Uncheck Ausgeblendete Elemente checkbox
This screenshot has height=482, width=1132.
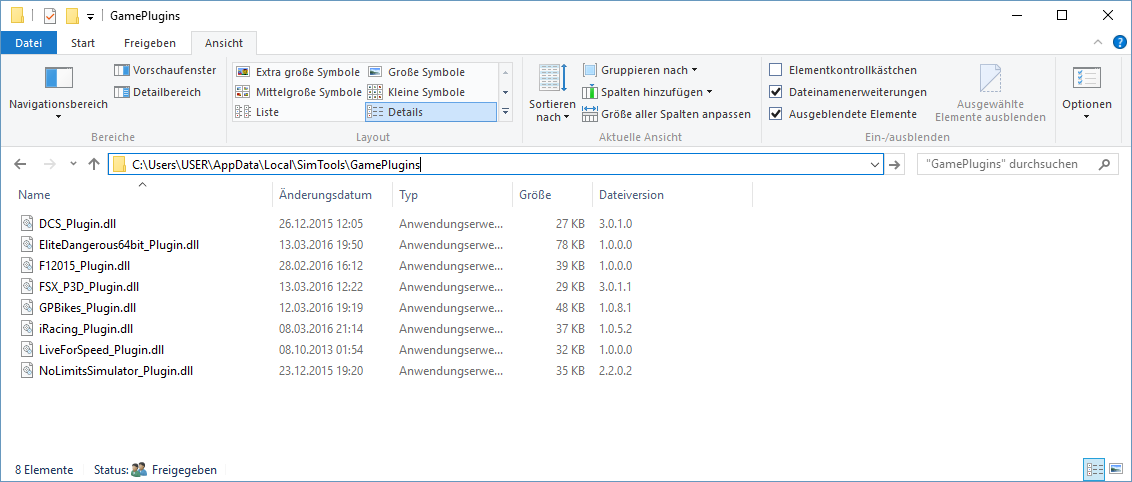pyautogui.click(x=776, y=113)
